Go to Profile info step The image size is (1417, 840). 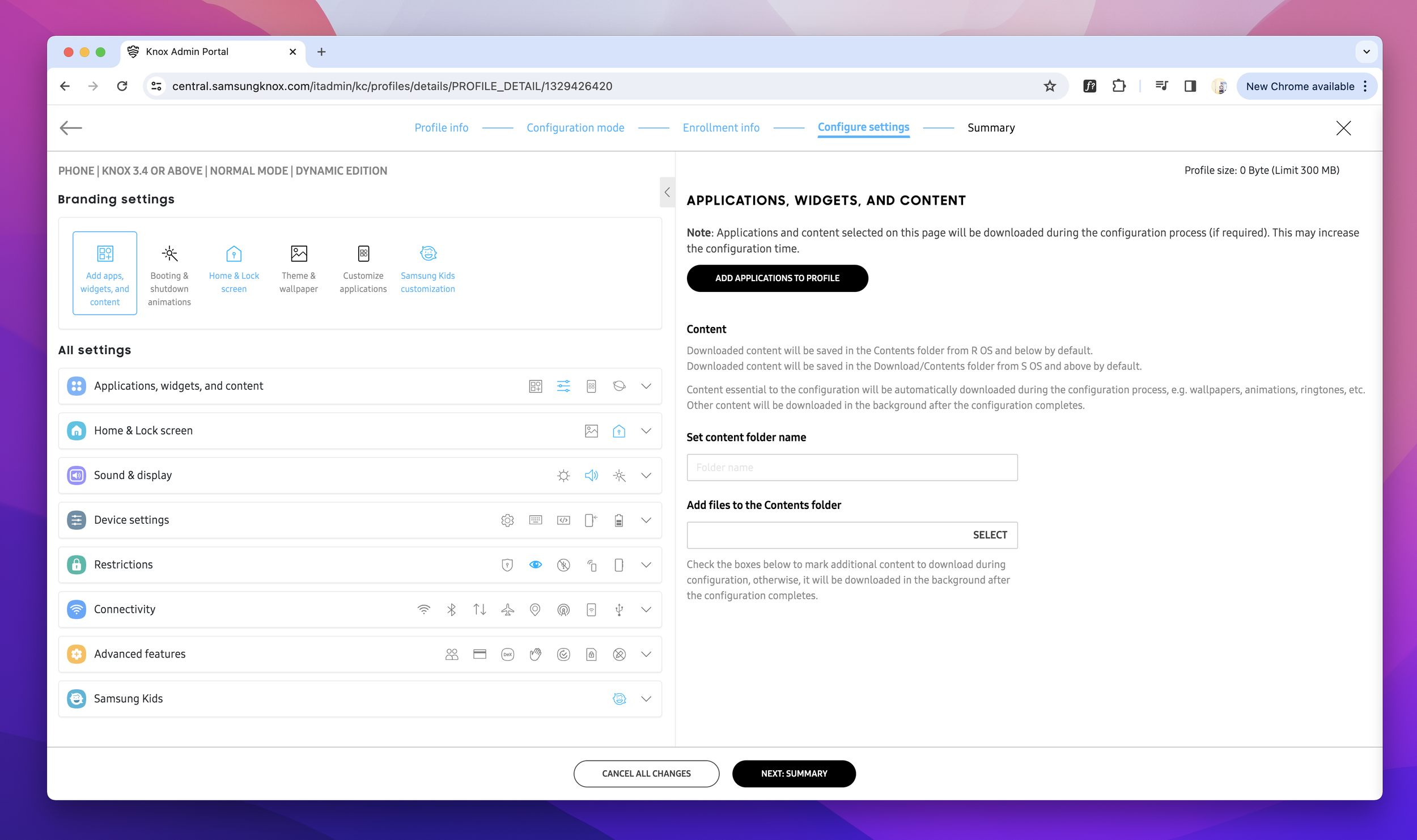point(441,128)
